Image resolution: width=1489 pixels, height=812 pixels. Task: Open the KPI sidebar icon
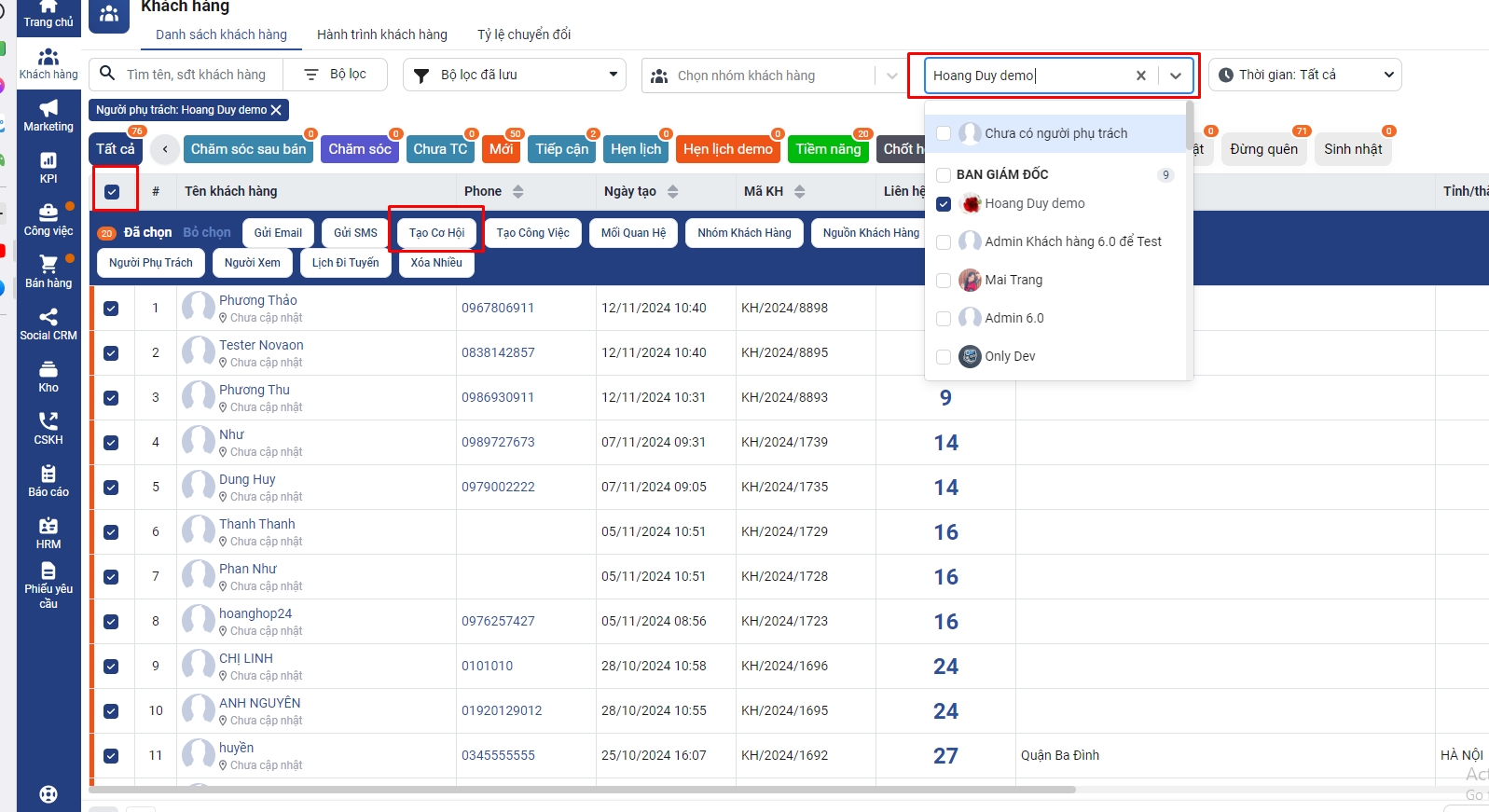tap(48, 168)
